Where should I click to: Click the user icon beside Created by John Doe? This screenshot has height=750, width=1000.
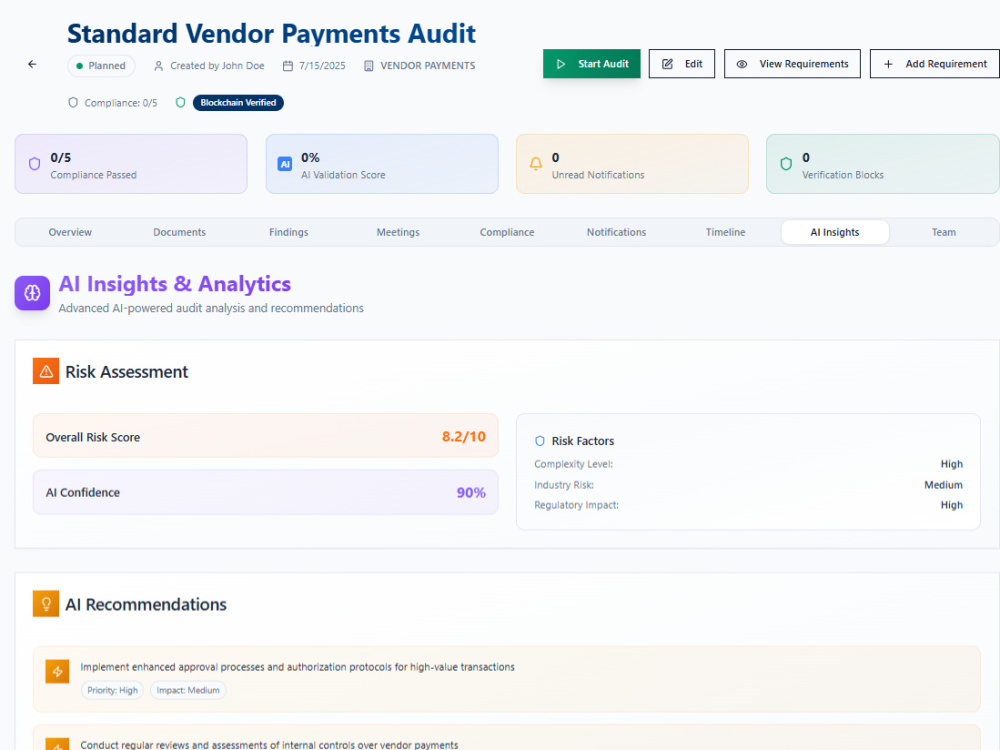pos(158,66)
